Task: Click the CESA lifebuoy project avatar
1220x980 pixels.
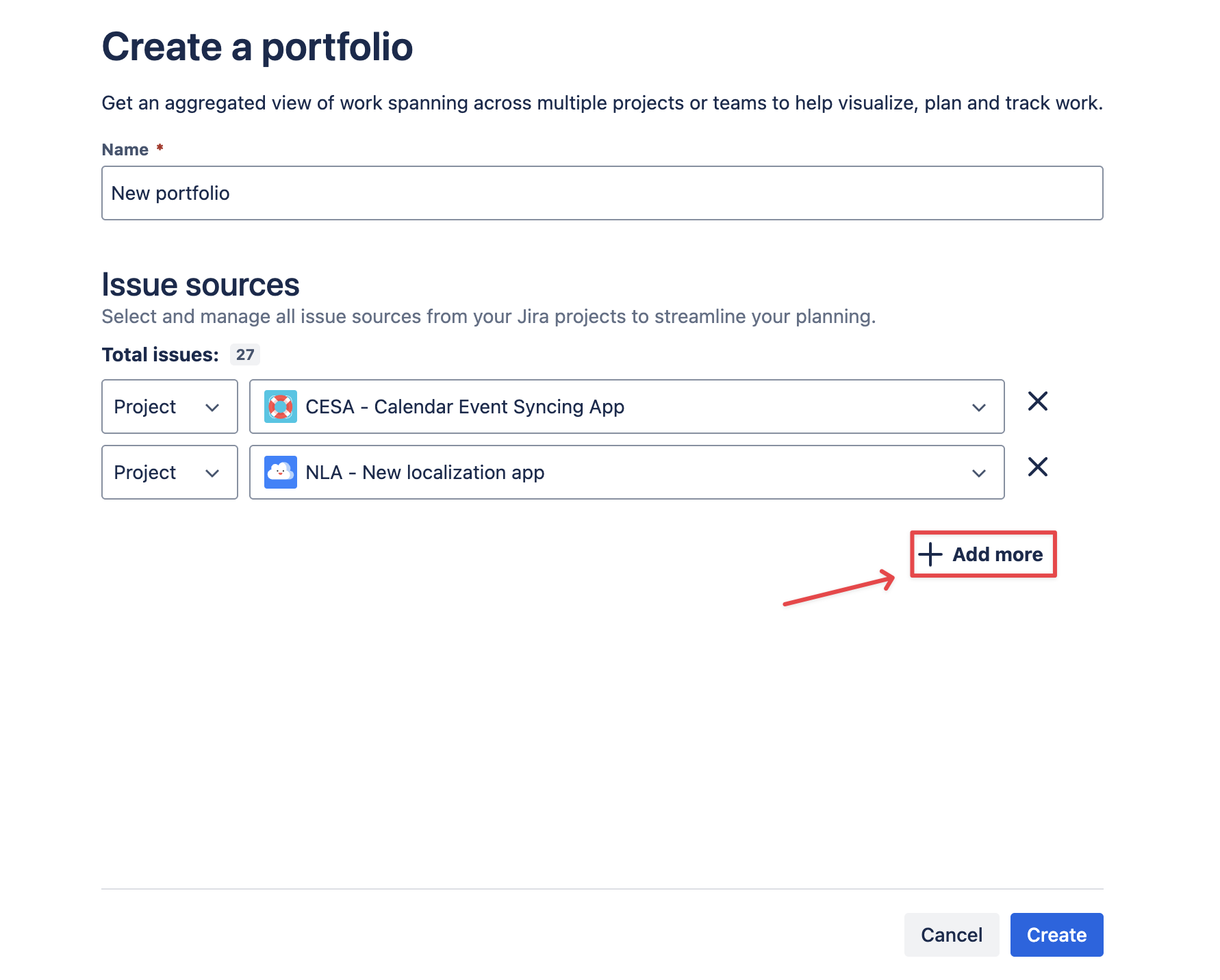Action: coord(280,407)
